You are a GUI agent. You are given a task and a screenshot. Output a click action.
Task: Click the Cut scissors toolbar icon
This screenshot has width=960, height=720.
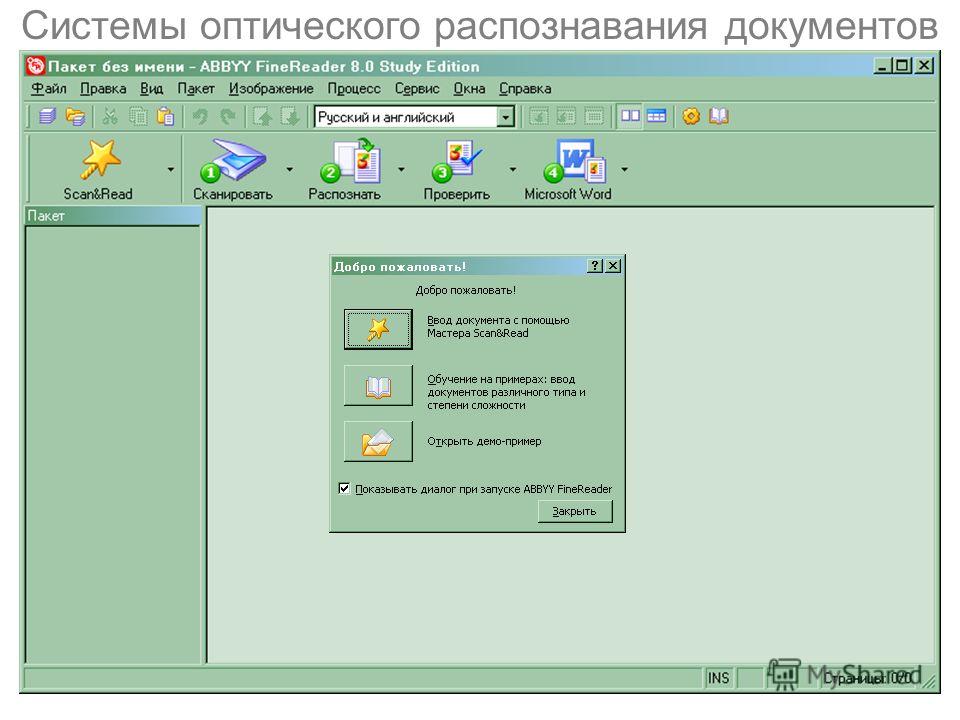110,116
